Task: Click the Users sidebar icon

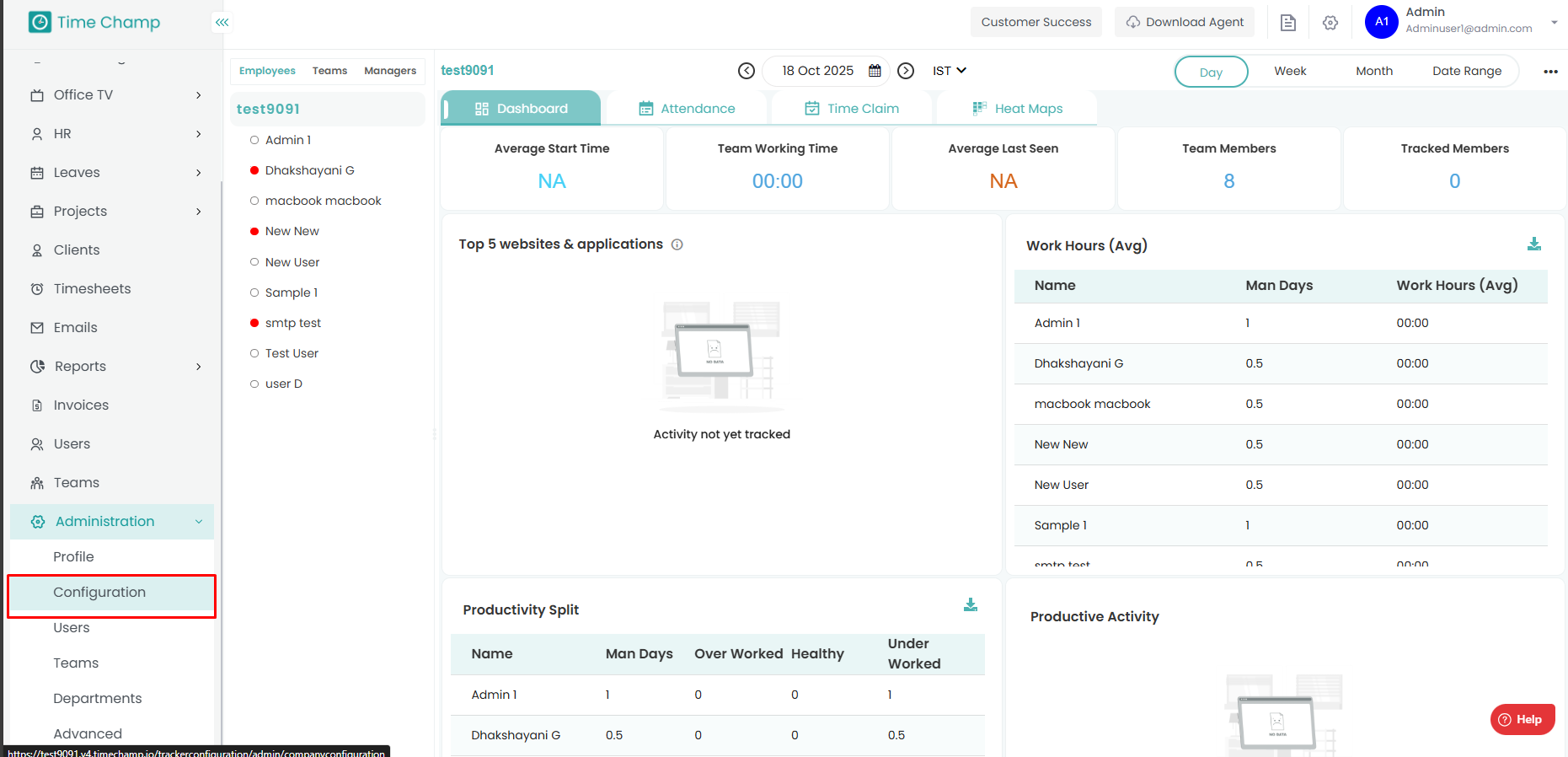Action: click(x=37, y=444)
